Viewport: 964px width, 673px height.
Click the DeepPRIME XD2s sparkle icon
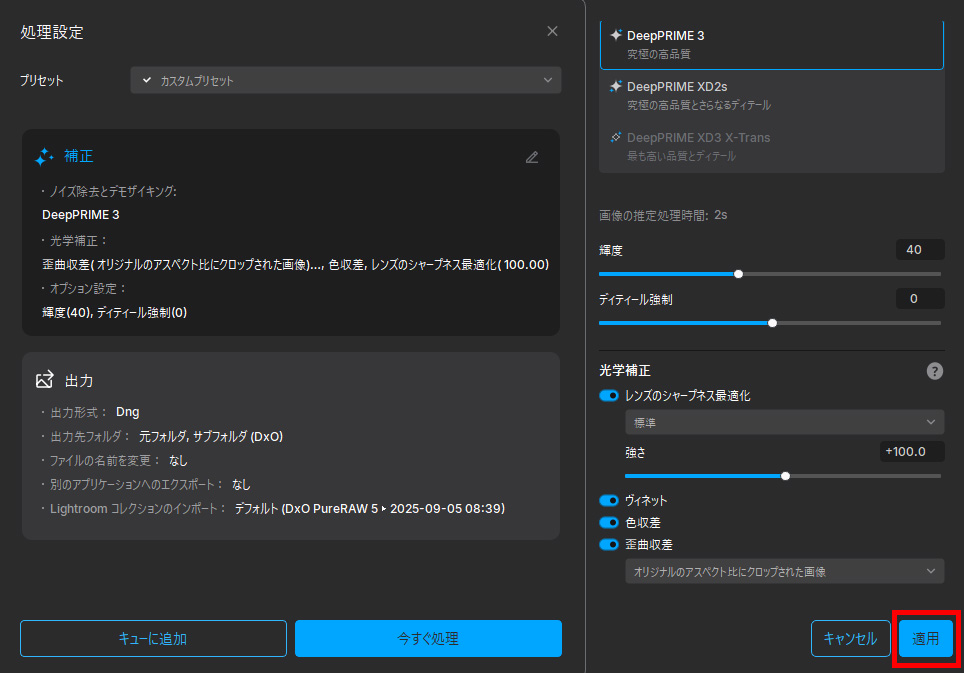[x=615, y=86]
